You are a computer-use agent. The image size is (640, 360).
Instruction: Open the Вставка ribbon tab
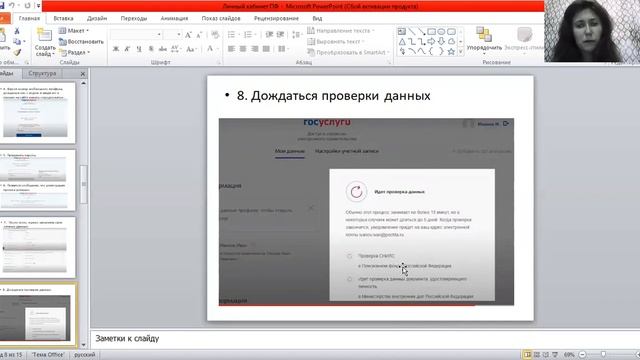coord(63,18)
